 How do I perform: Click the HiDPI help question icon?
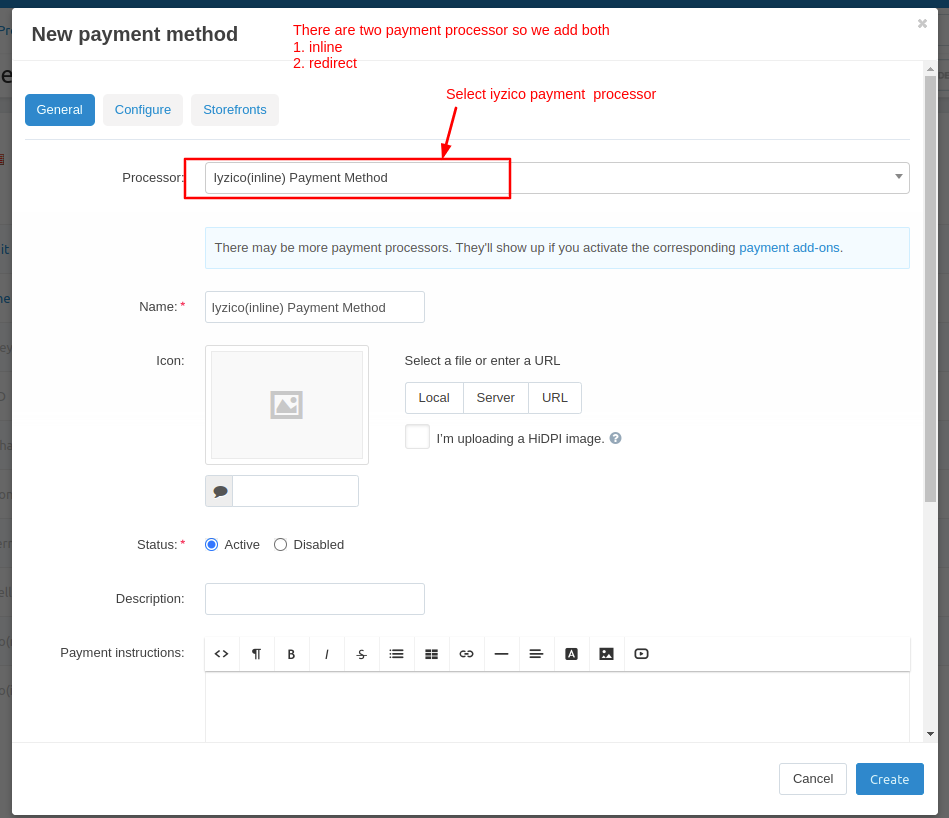pyautogui.click(x=616, y=438)
